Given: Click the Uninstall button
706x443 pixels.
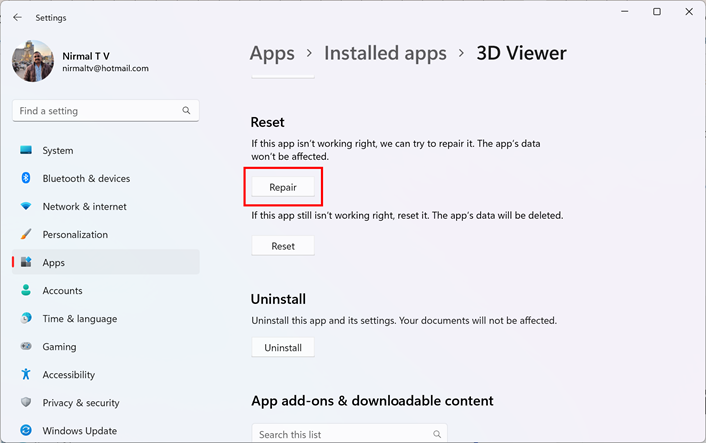Looking at the screenshot, I should 283,347.
